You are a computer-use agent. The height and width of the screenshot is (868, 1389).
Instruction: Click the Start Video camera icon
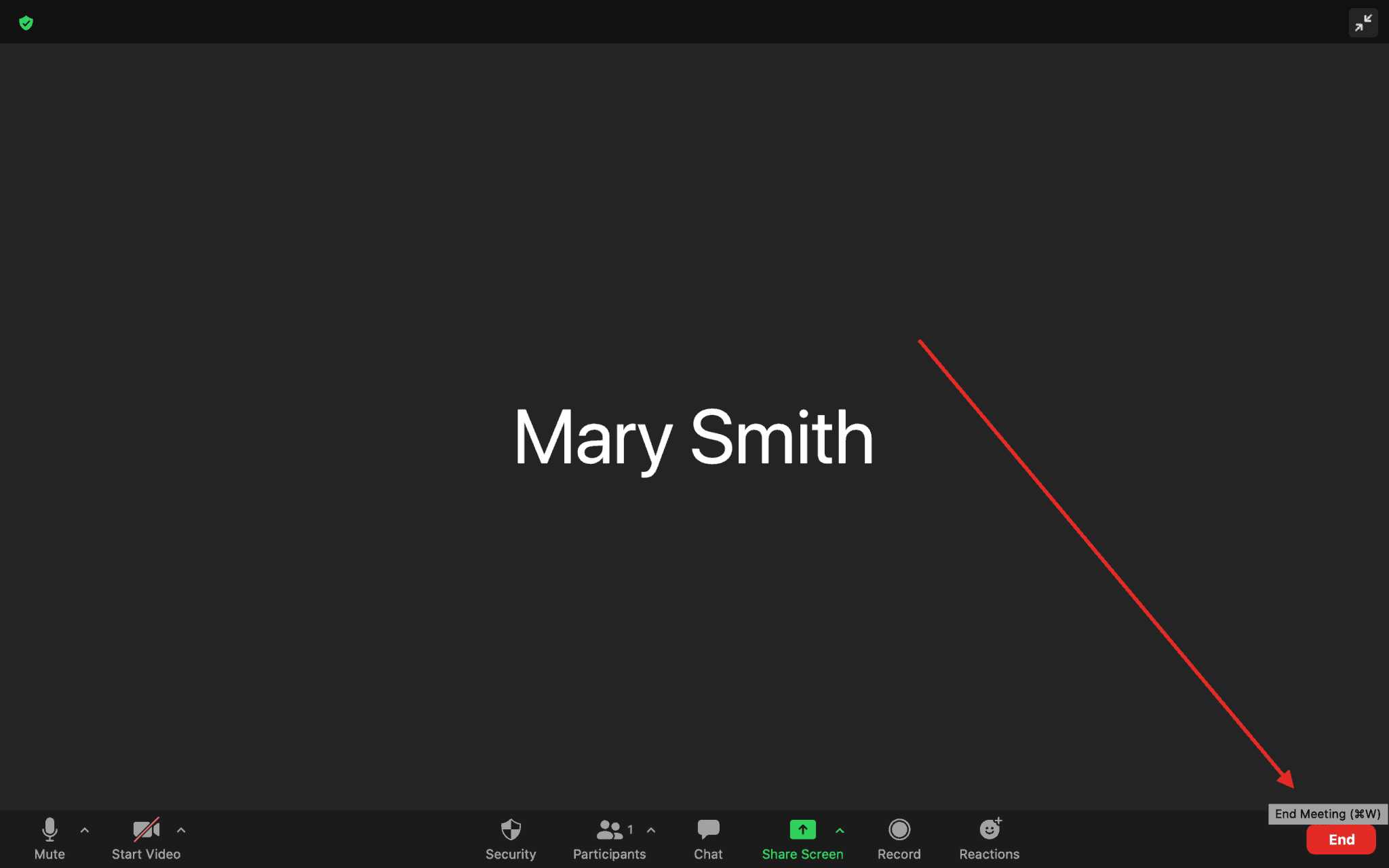tap(146, 829)
